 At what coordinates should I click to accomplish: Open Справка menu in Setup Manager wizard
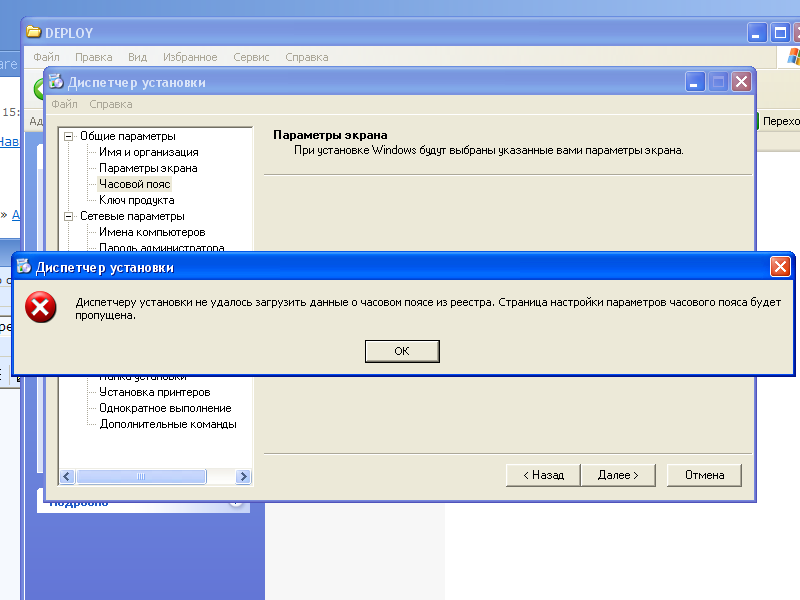point(111,104)
